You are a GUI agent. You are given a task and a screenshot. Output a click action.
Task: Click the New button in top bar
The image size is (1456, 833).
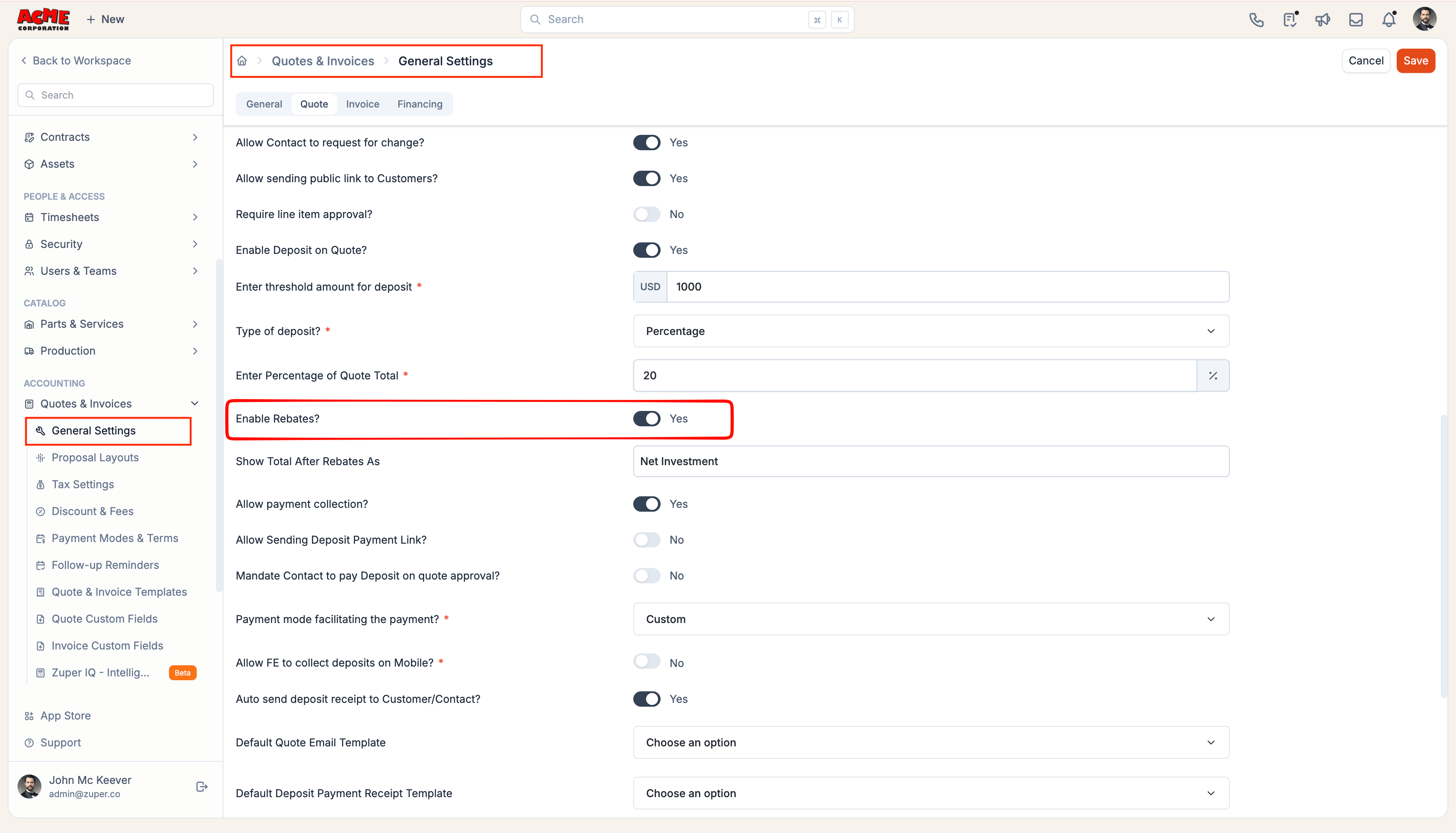(x=105, y=20)
